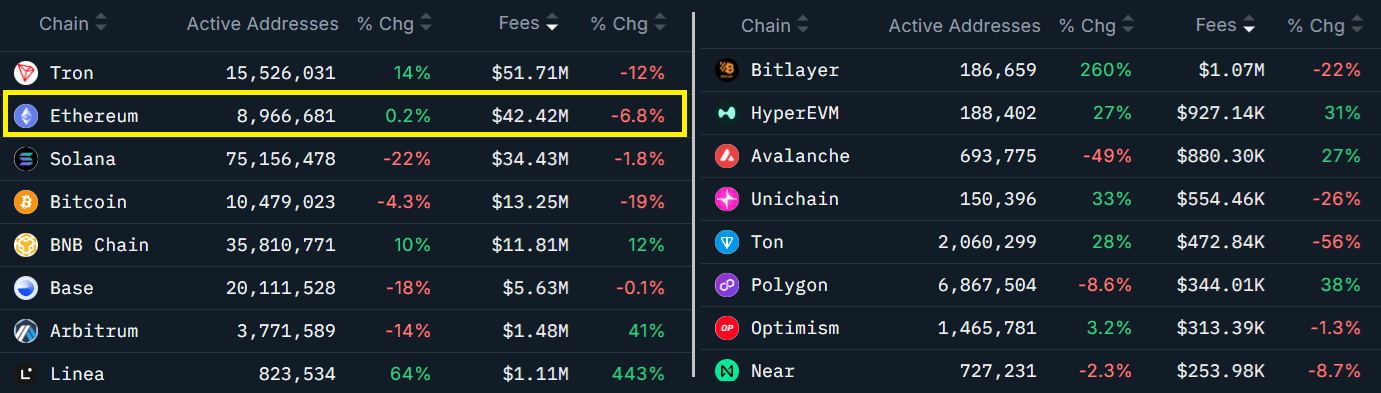This screenshot has width=1381, height=393.
Task: Sort left table by Fees arrows
Action: [552, 24]
